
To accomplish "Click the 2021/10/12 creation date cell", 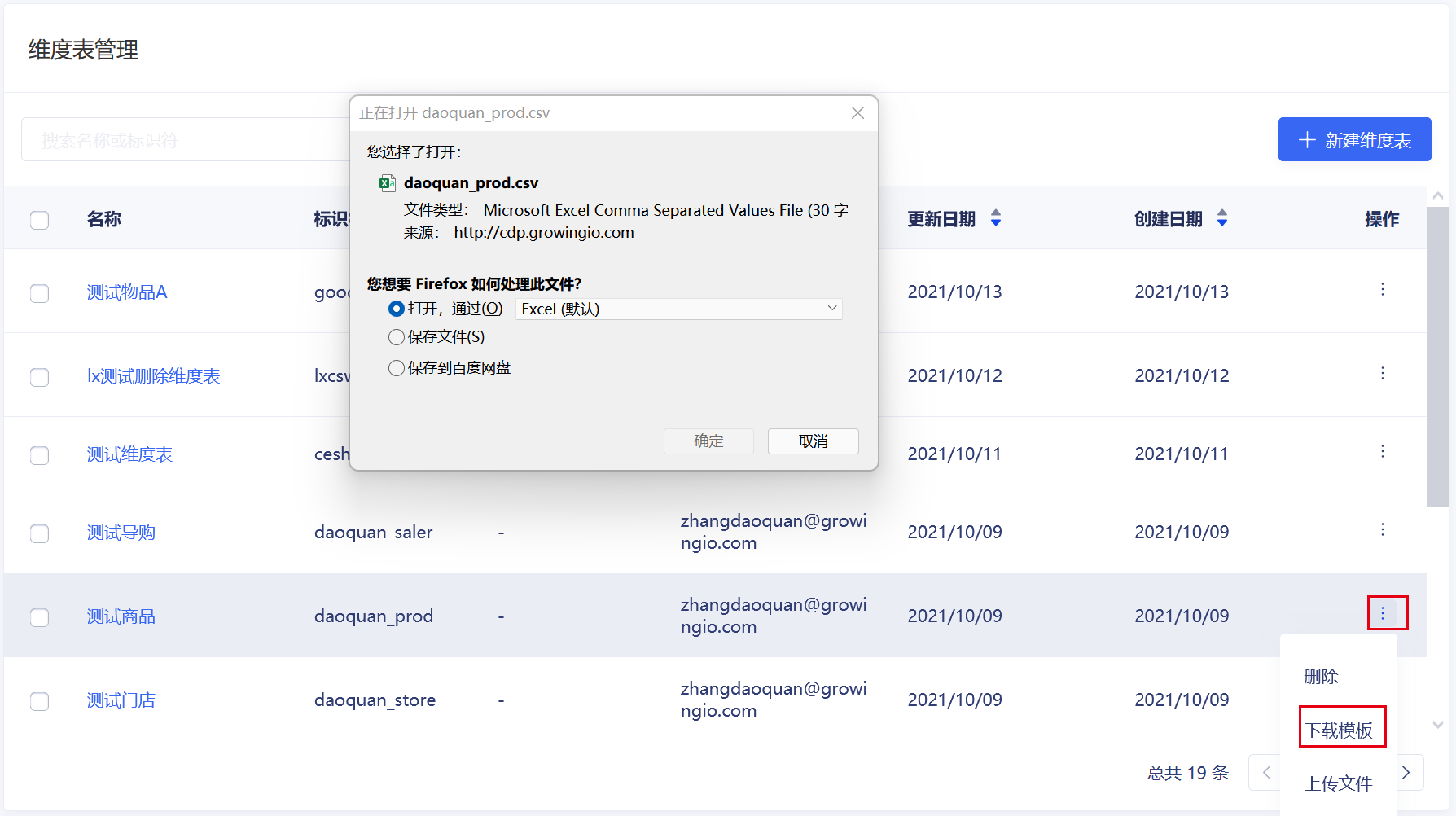I will (1182, 376).
